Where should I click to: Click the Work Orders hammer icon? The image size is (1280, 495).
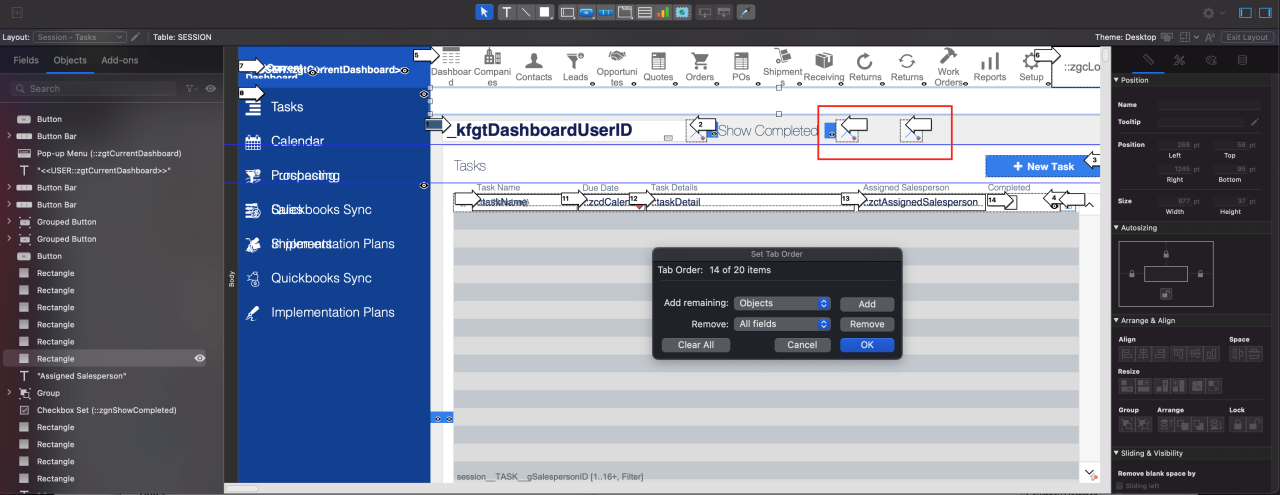click(x=949, y=56)
